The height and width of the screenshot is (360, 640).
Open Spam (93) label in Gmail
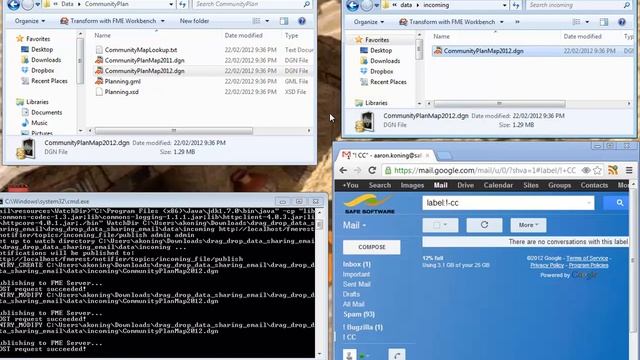tap(359, 314)
